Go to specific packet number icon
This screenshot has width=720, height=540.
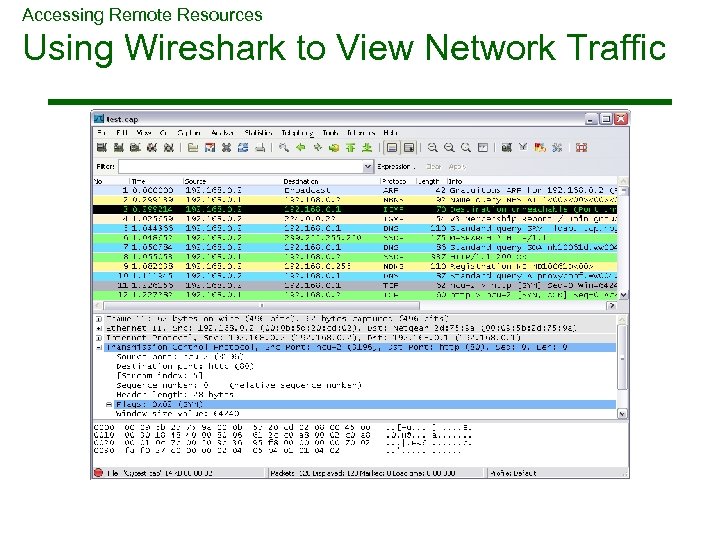[334, 147]
